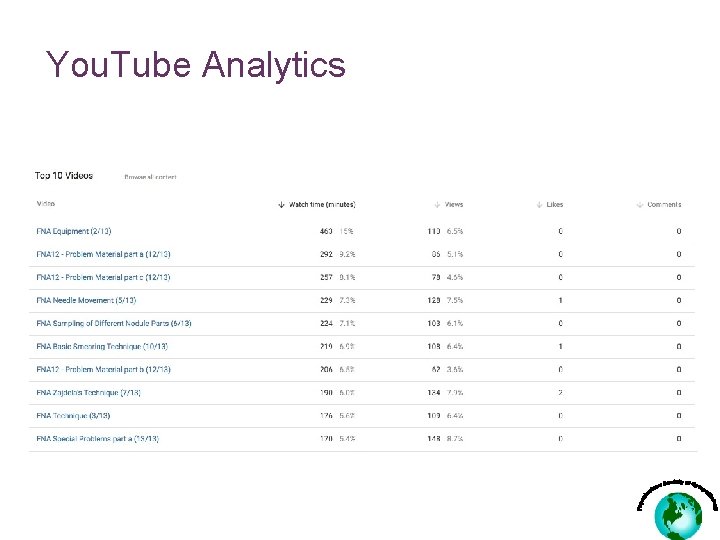Sort by Watch time (minutes) header
Screen dimensions: 720x540
pyautogui.click(x=322, y=205)
